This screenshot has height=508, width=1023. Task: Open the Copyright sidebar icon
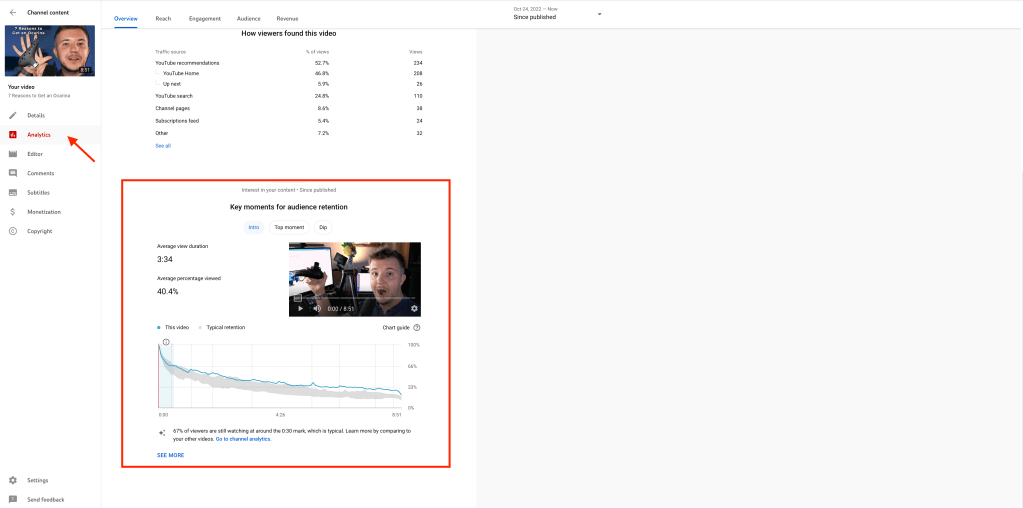tap(13, 231)
